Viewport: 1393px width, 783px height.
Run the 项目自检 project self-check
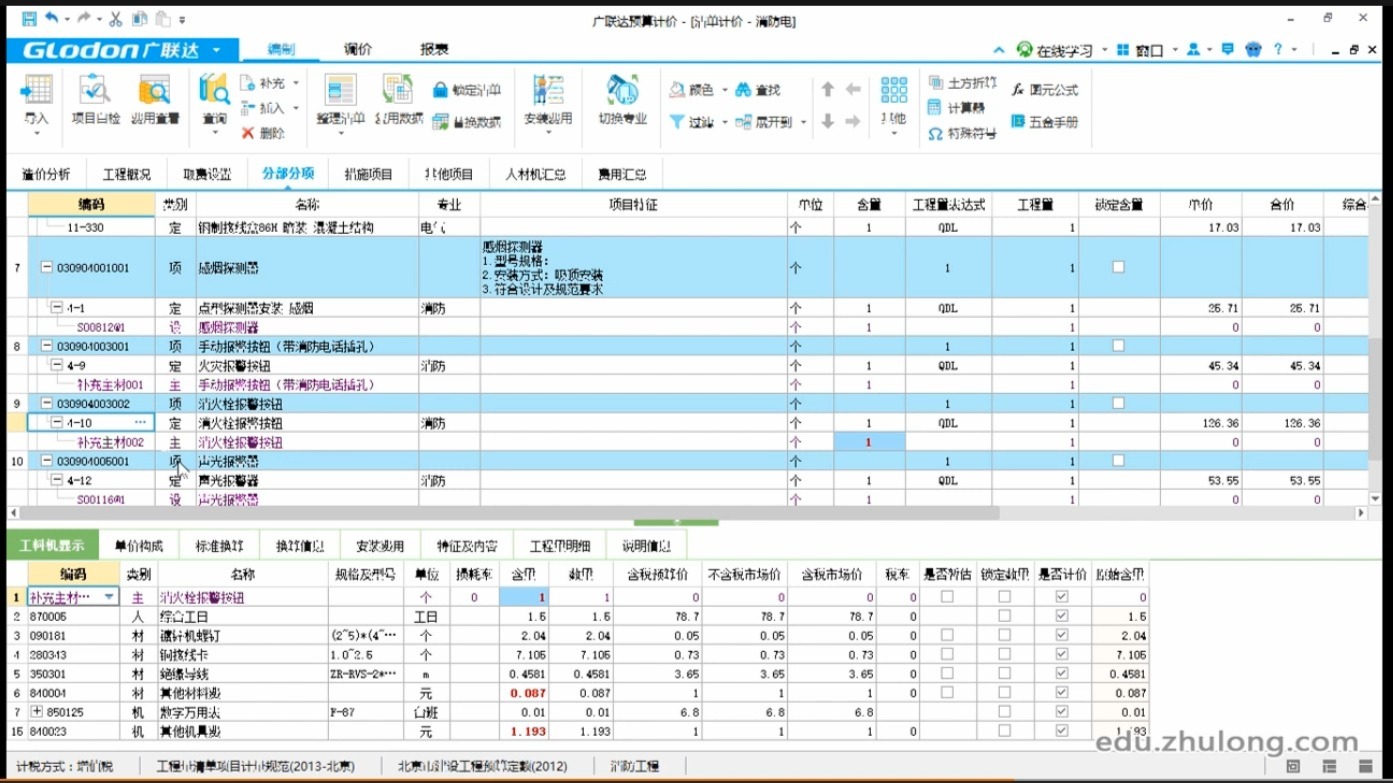coord(96,99)
